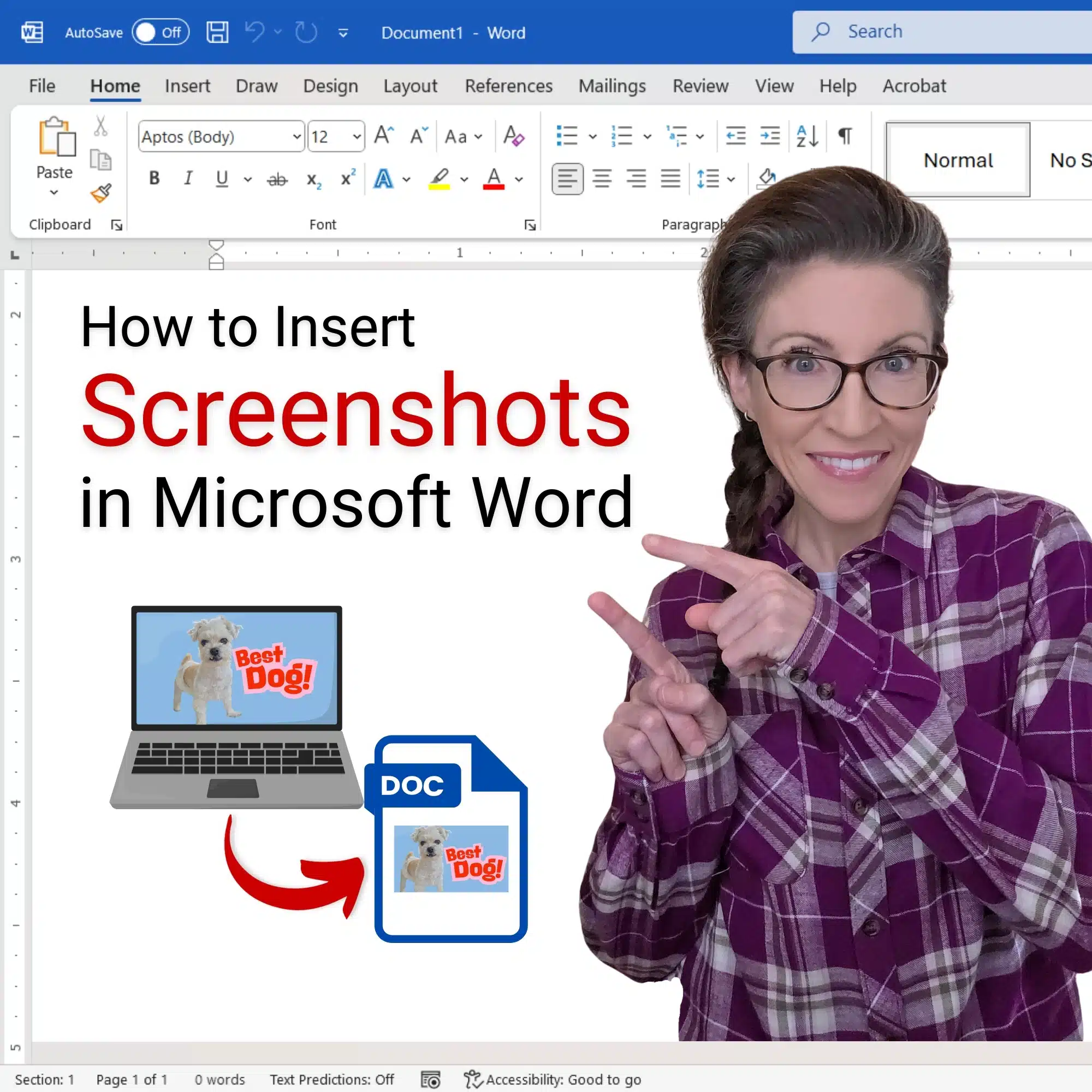Click the Copy icon in Clipboard group
Image resolution: width=1092 pixels, height=1092 pixels.
point(100,160)
